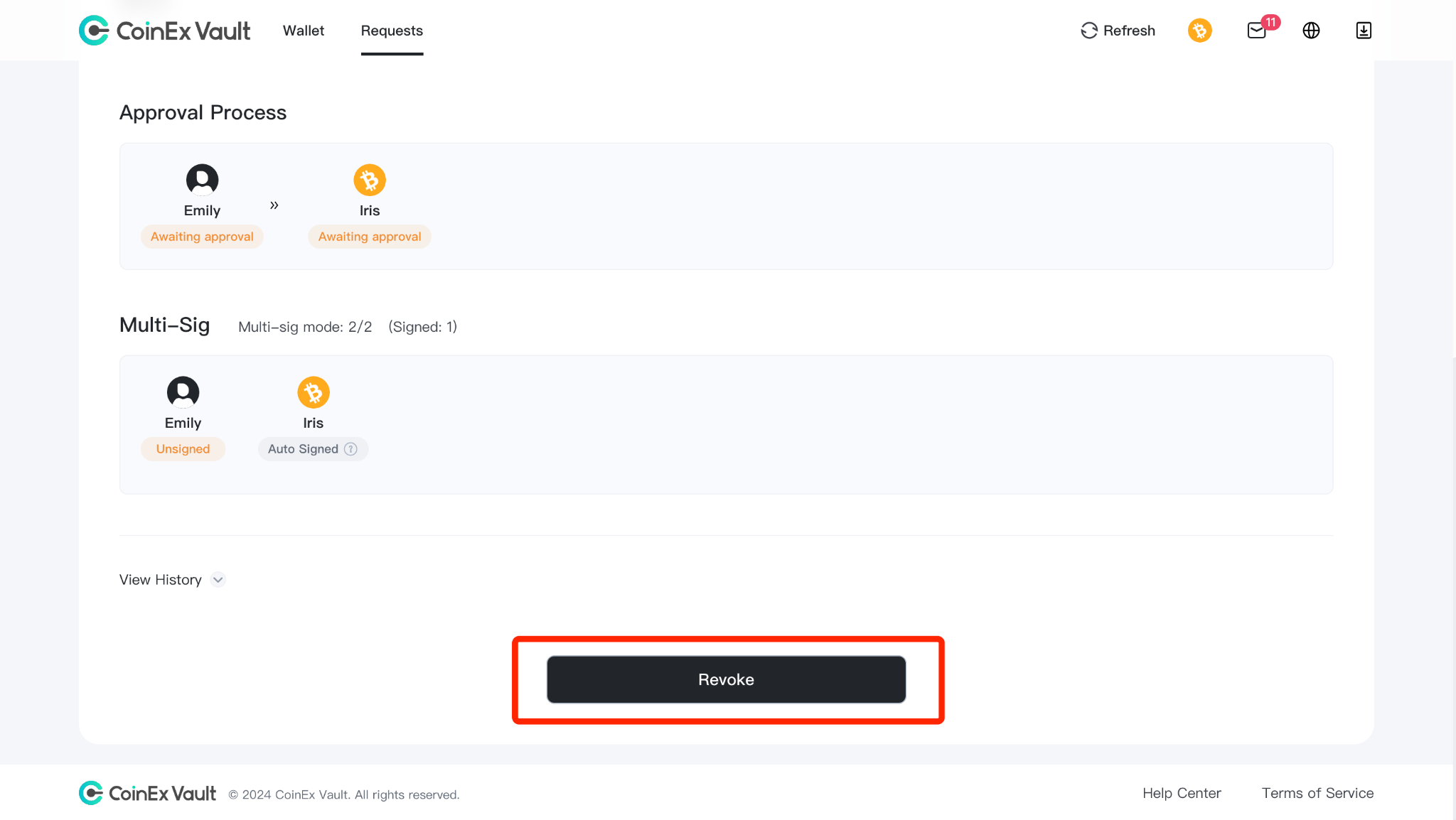Click Iris's Bitcoin avatar in Multi-Sig section
Screen dimensions: 1456x820
click(x=314, y=392)
